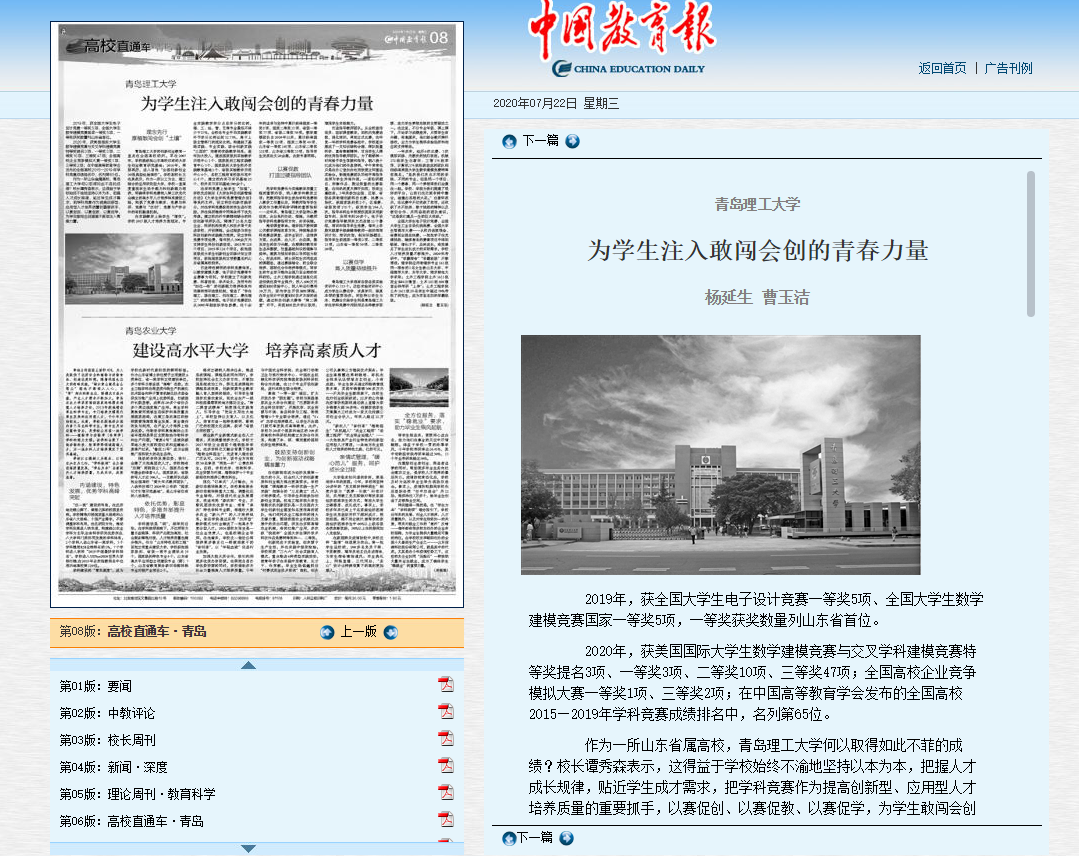Select 第01版：要闻 in the page list

95,686
